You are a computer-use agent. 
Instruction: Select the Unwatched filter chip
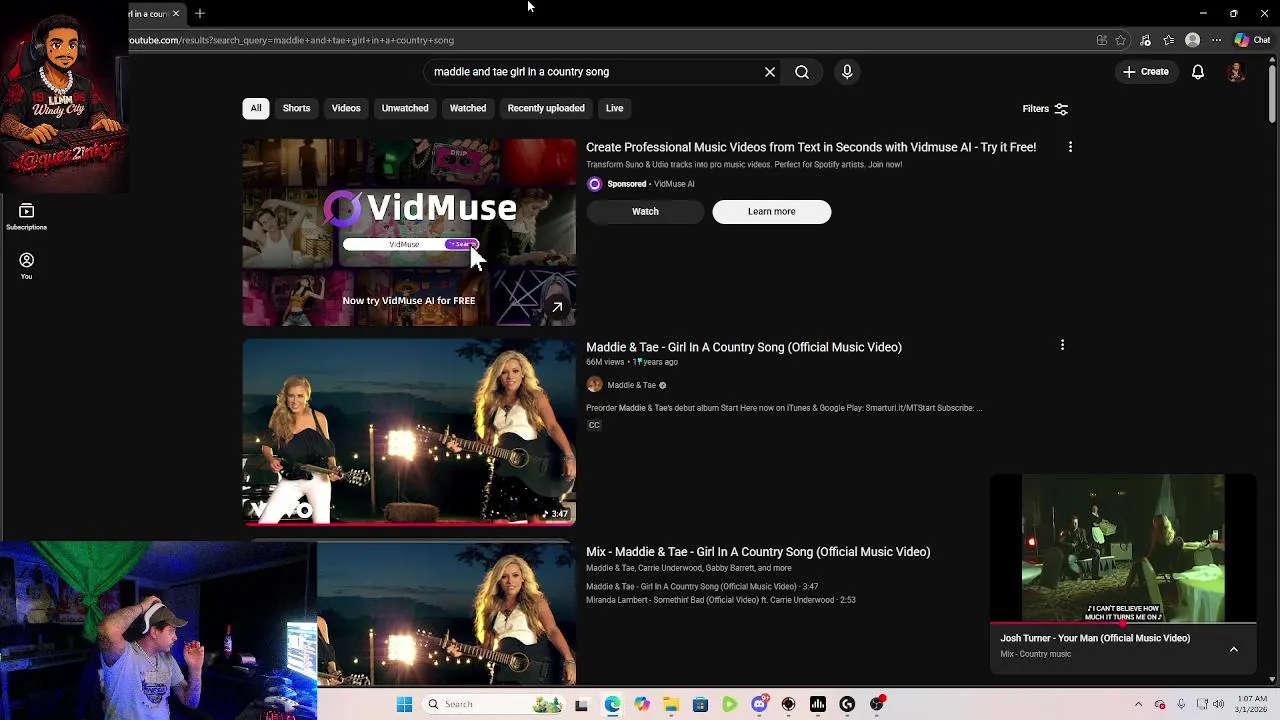pos(405,108)
